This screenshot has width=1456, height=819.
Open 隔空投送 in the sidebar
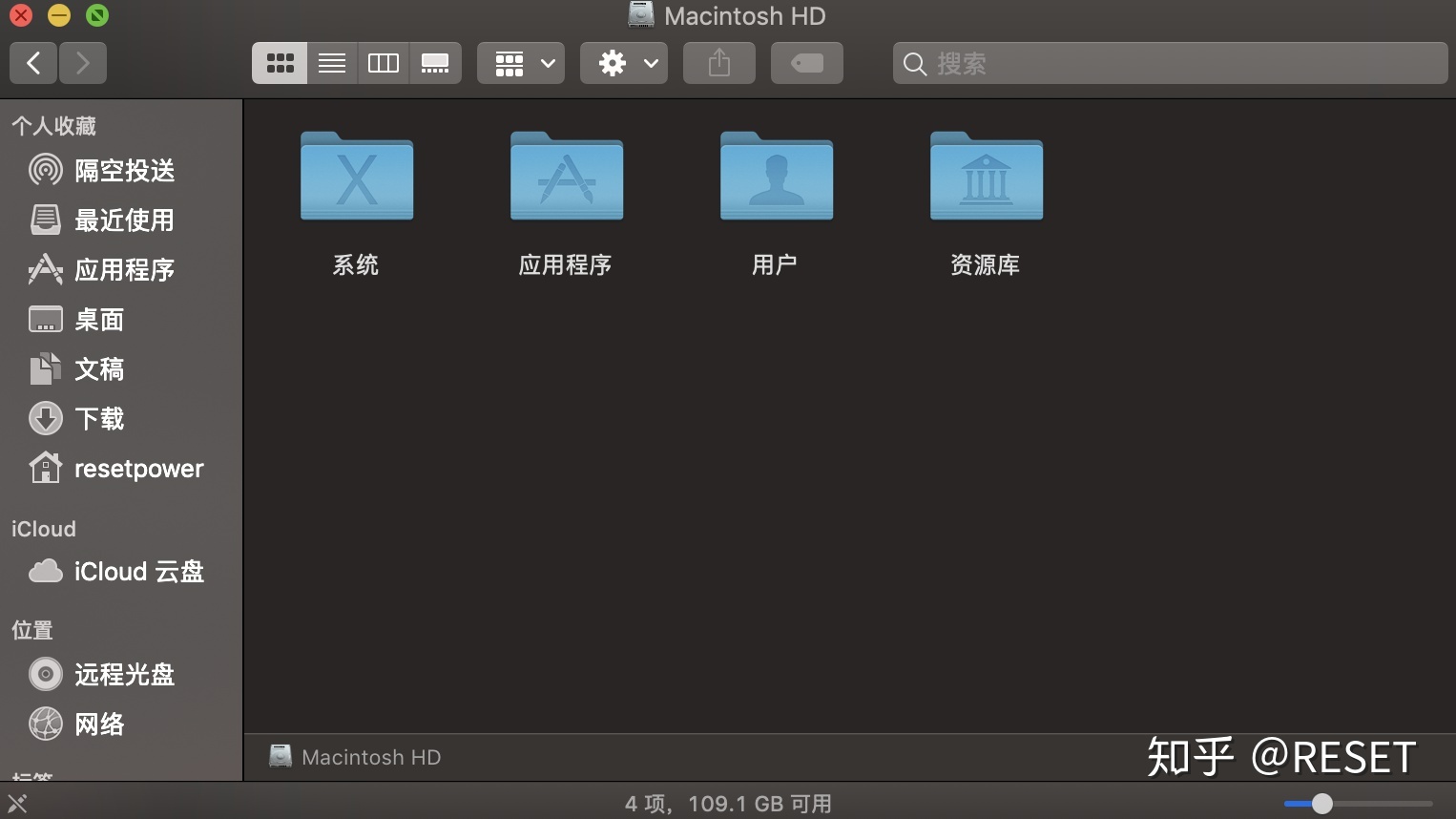point(121,171)
